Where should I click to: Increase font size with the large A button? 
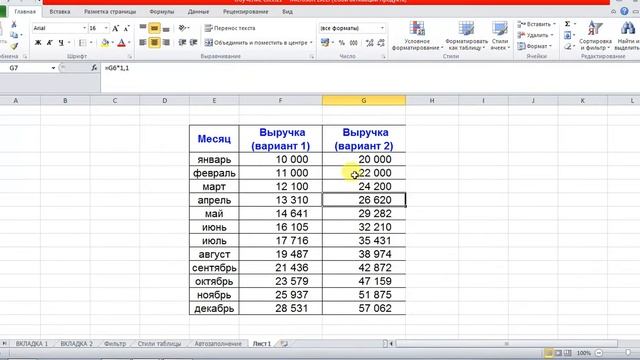(x=116, y=28)
